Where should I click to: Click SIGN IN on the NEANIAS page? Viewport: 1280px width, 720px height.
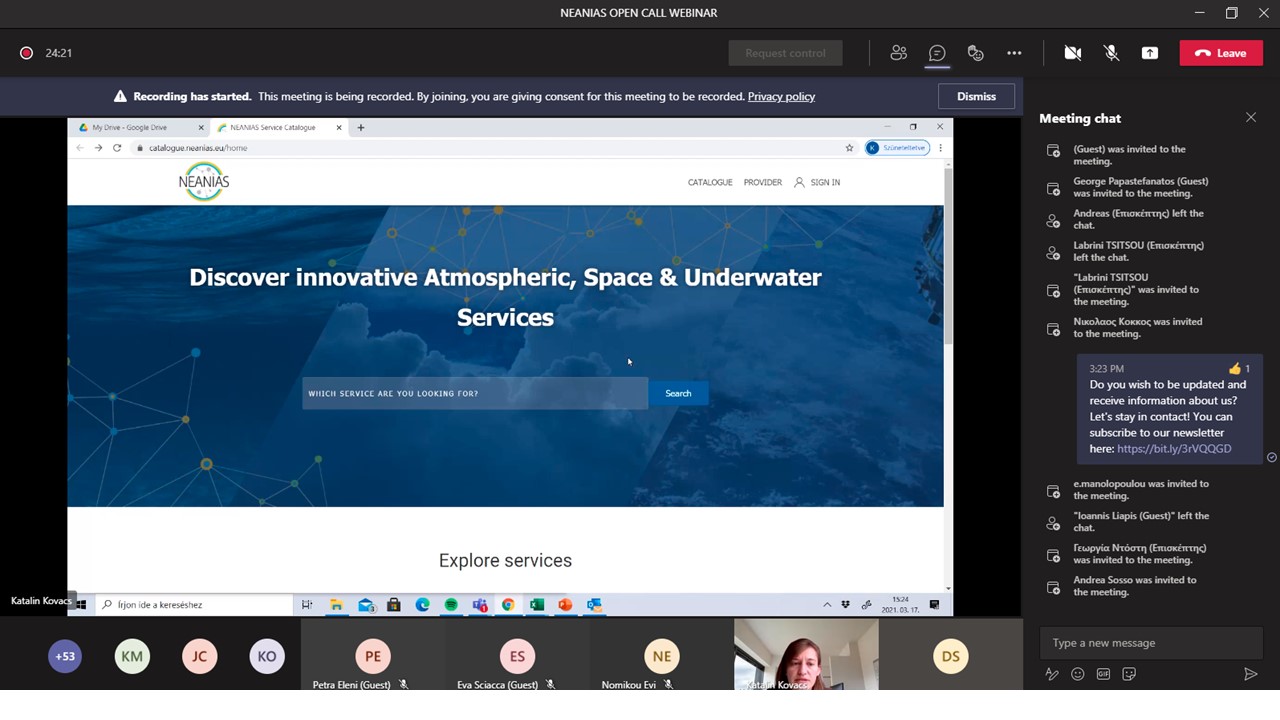pyautogui.click(x=817, y=182)
